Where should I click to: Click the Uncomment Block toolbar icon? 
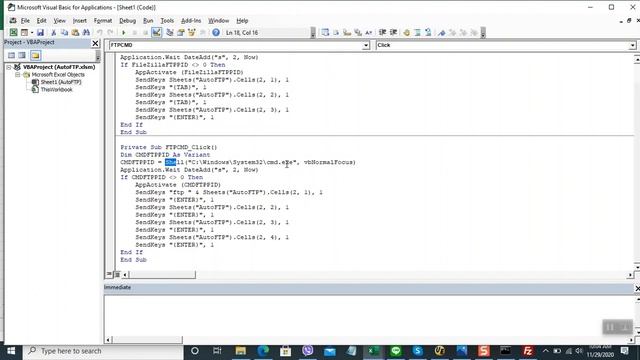pos(428,33)
